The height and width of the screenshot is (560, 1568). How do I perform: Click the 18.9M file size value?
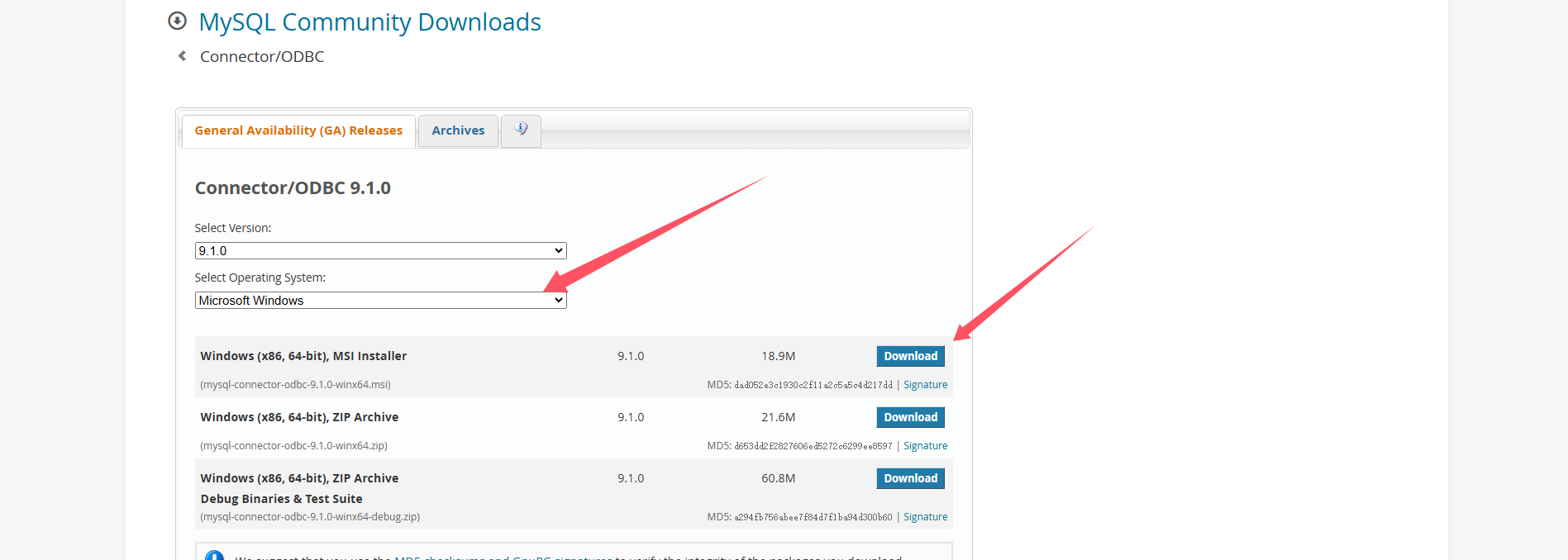coord(778,356)
